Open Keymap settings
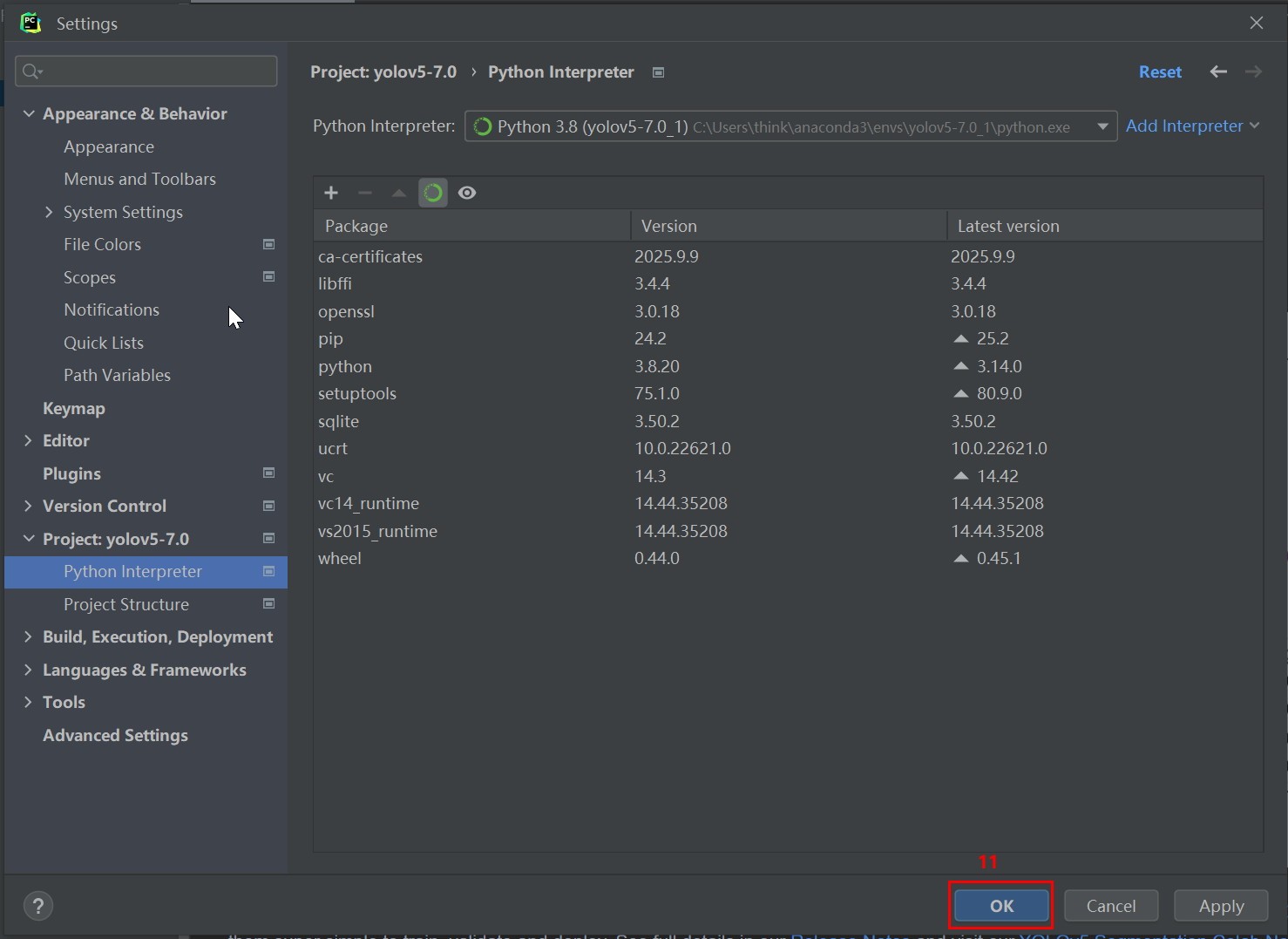Image resolution: width=1288 pixels, height=939 pixels. coord(74,408)
